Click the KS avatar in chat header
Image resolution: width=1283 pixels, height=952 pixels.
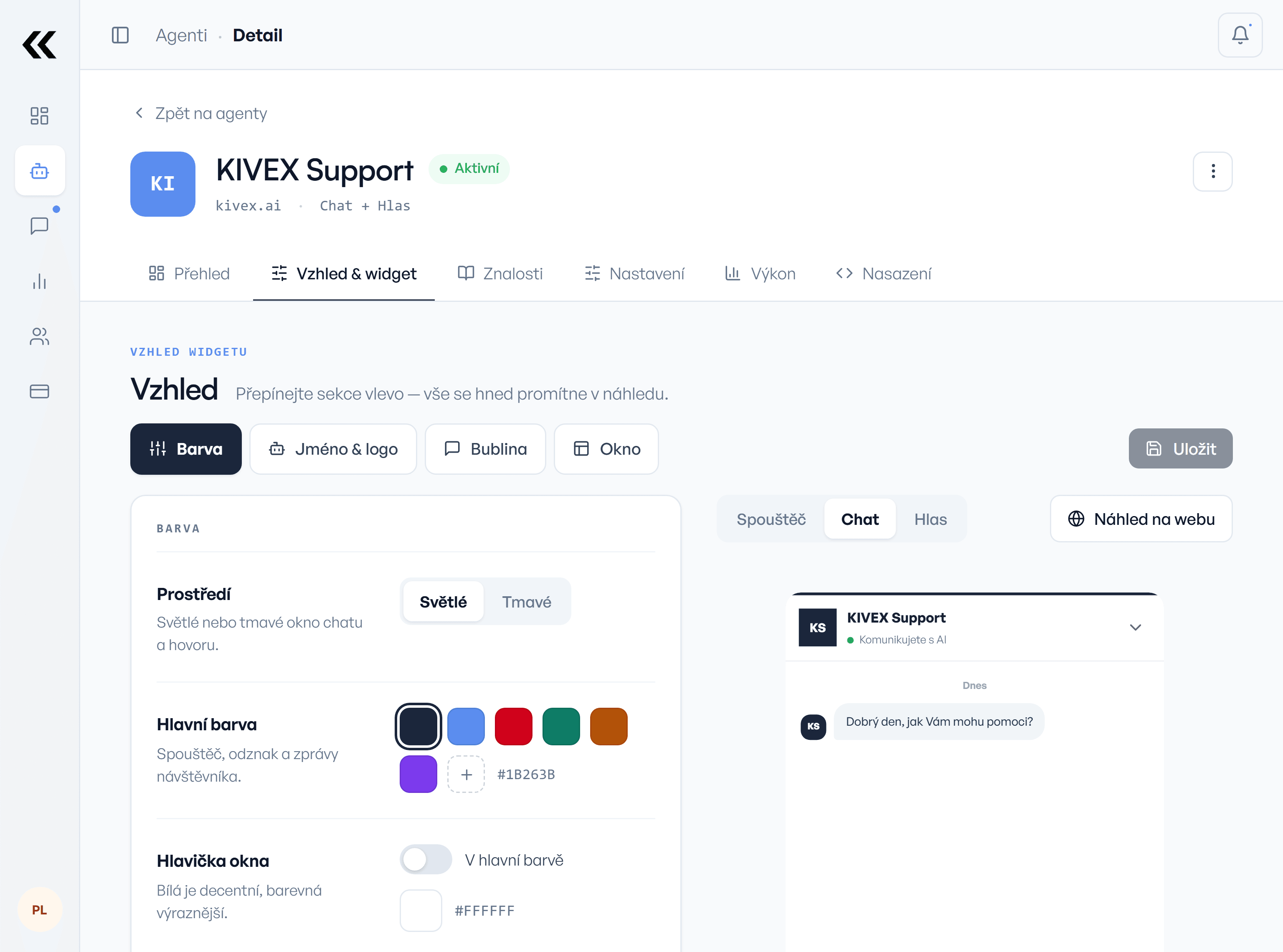click(x=817, y=627)
